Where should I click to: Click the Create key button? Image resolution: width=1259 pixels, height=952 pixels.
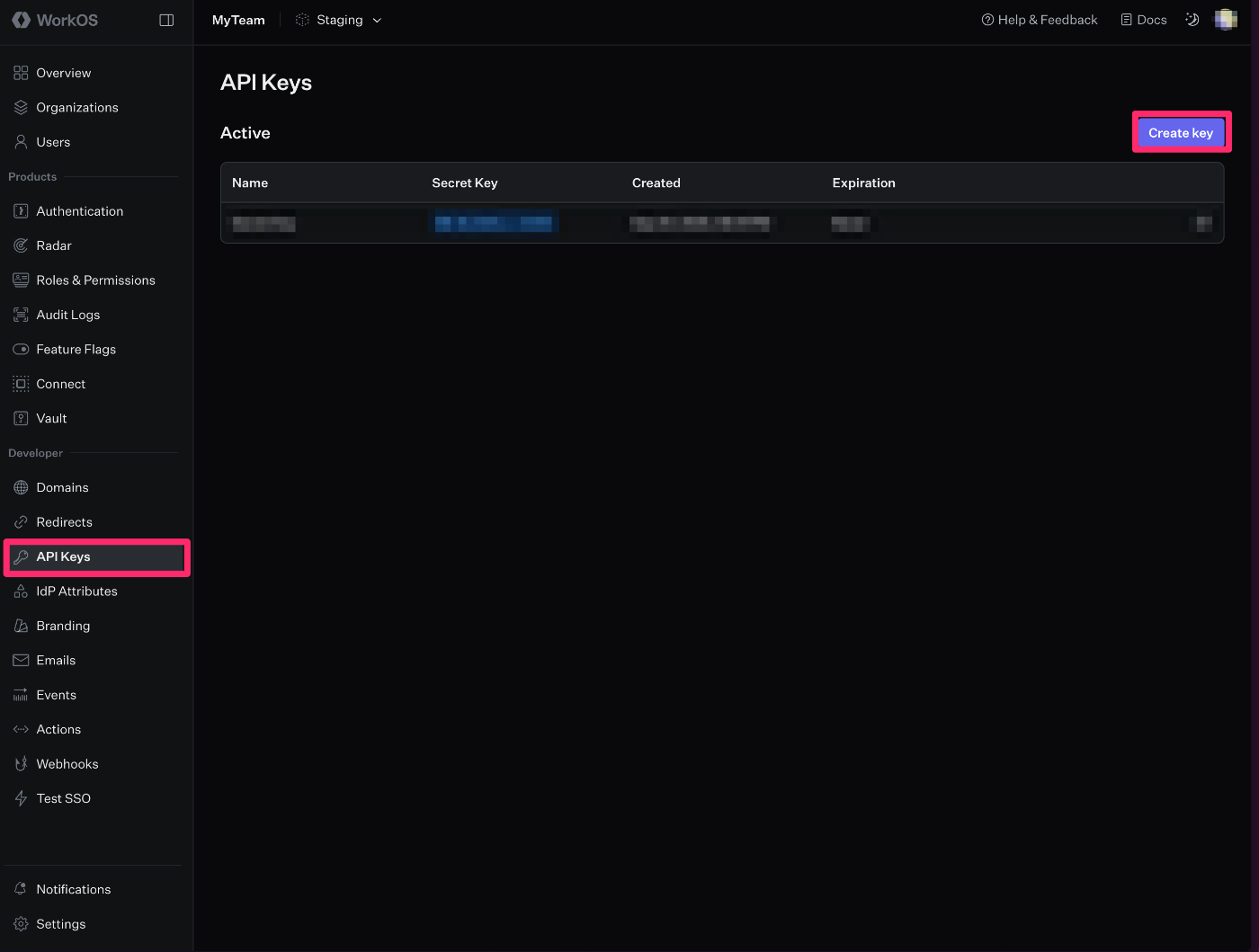[1181, 132]
